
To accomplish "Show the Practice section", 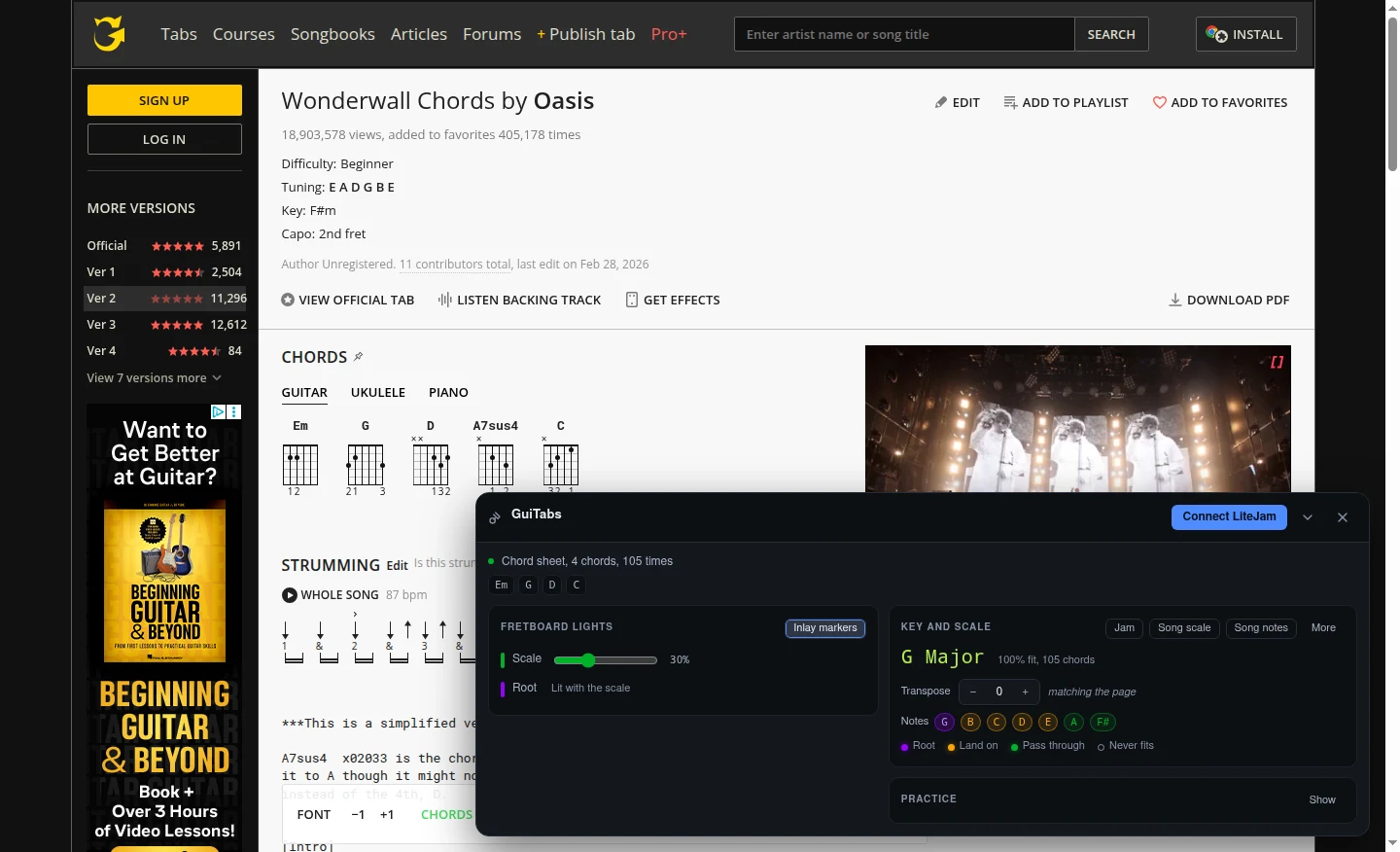I will 1322,799.
